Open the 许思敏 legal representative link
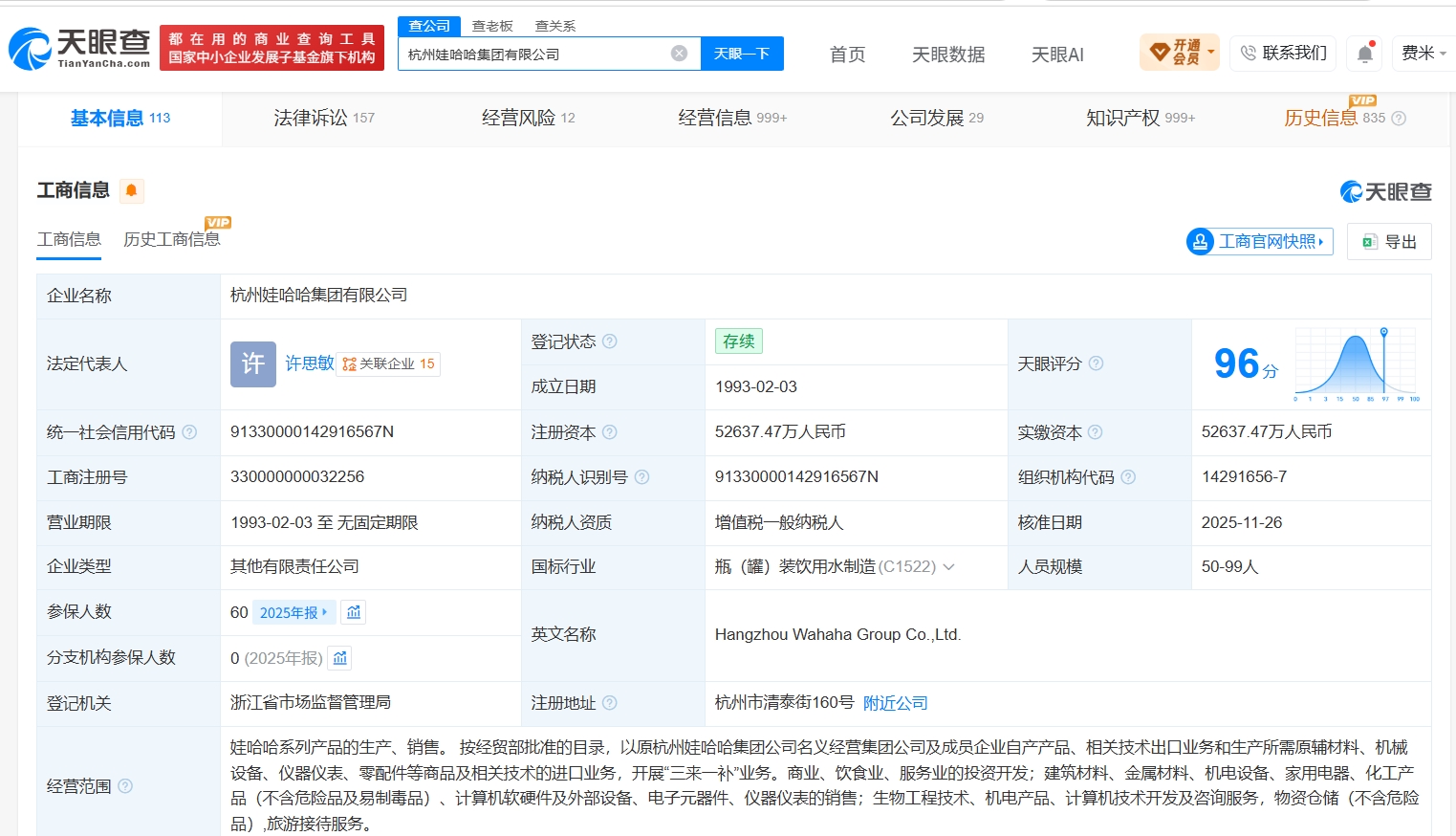Image resolution: width=1456 pixels, height=836 pixels. click(310, 363)
